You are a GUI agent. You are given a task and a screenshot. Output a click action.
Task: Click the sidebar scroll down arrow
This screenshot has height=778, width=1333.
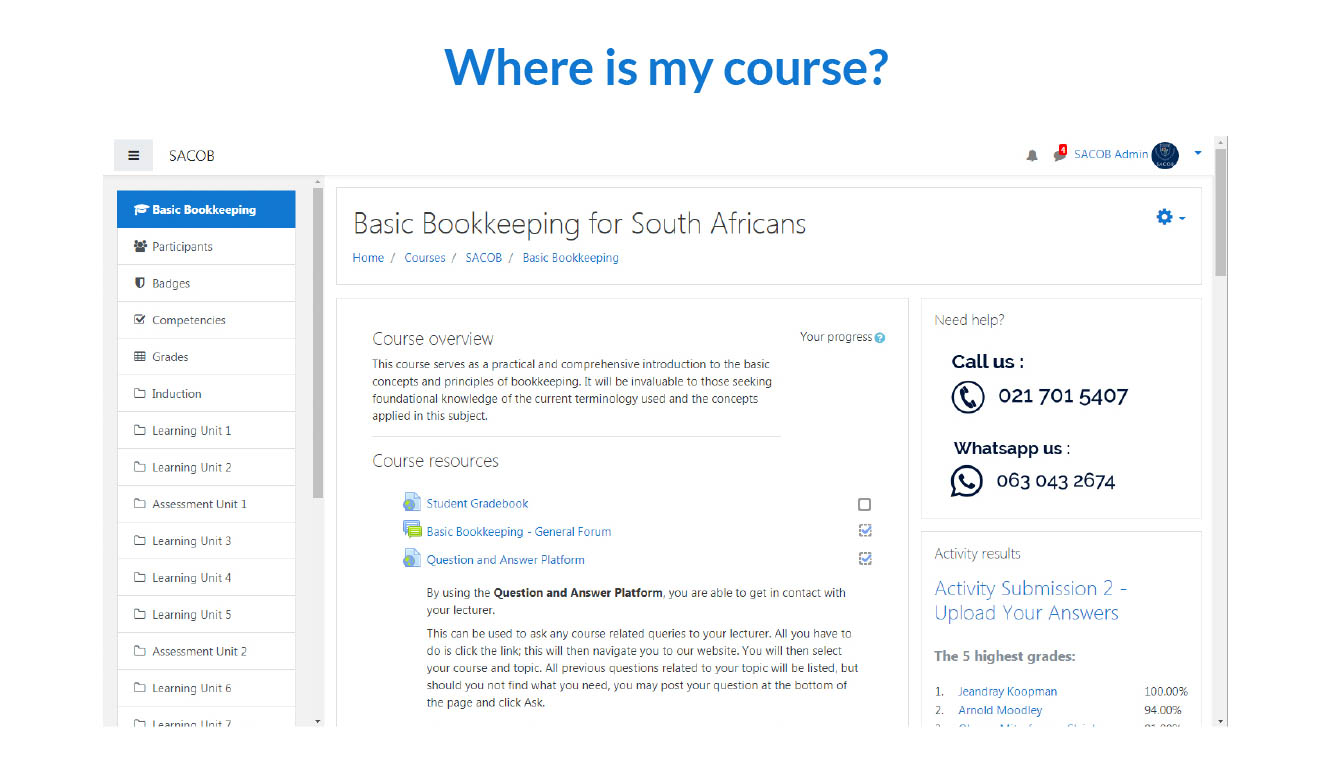(x=318, y=720)
